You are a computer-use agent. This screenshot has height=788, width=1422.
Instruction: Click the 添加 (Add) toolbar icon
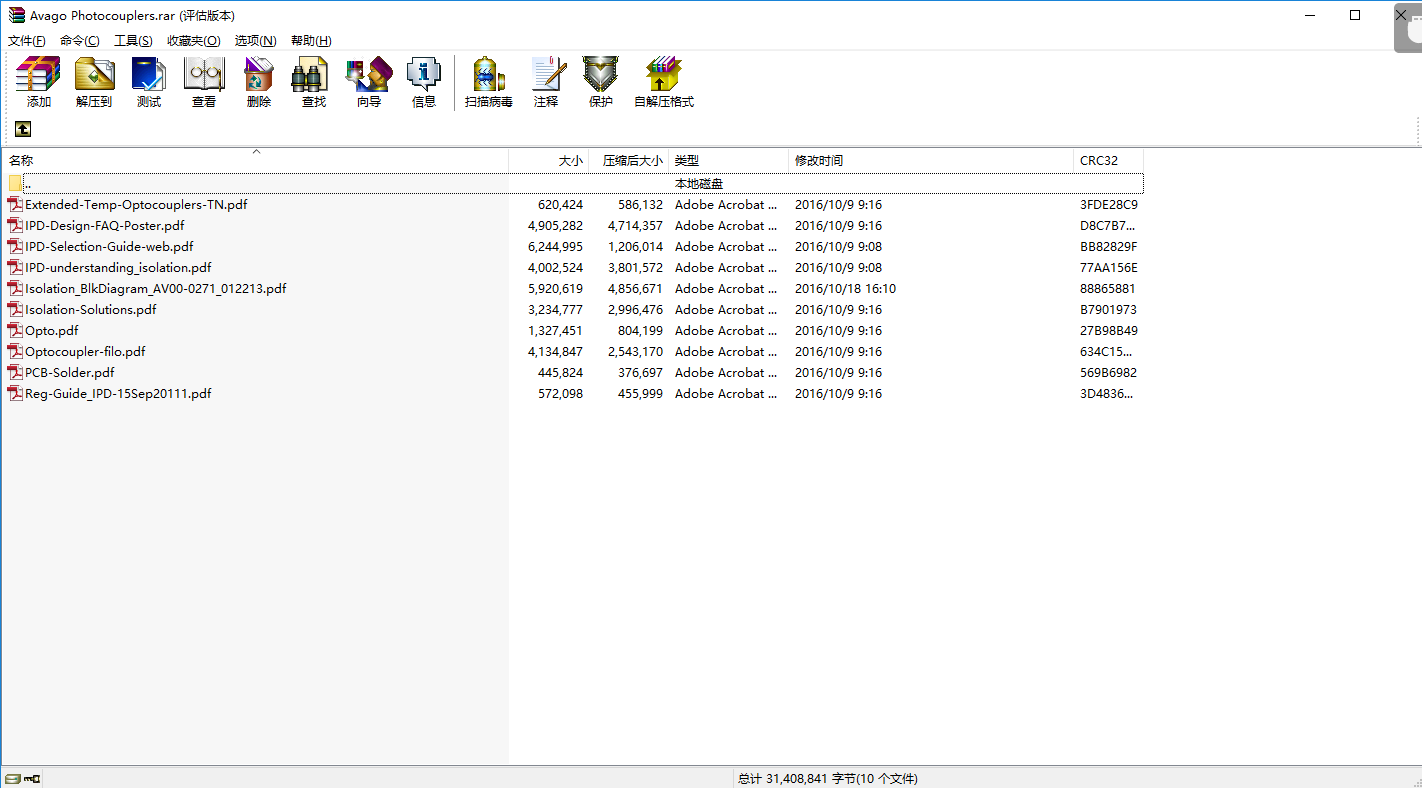tap(39, 75)
